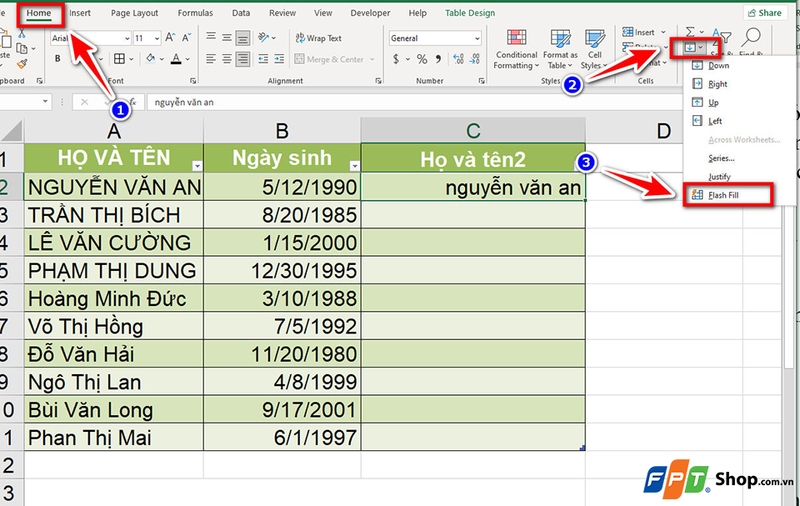Toggle the Align Right button
Image resolution: width=800 pixels, height=506 pixels.
point(243,59)
